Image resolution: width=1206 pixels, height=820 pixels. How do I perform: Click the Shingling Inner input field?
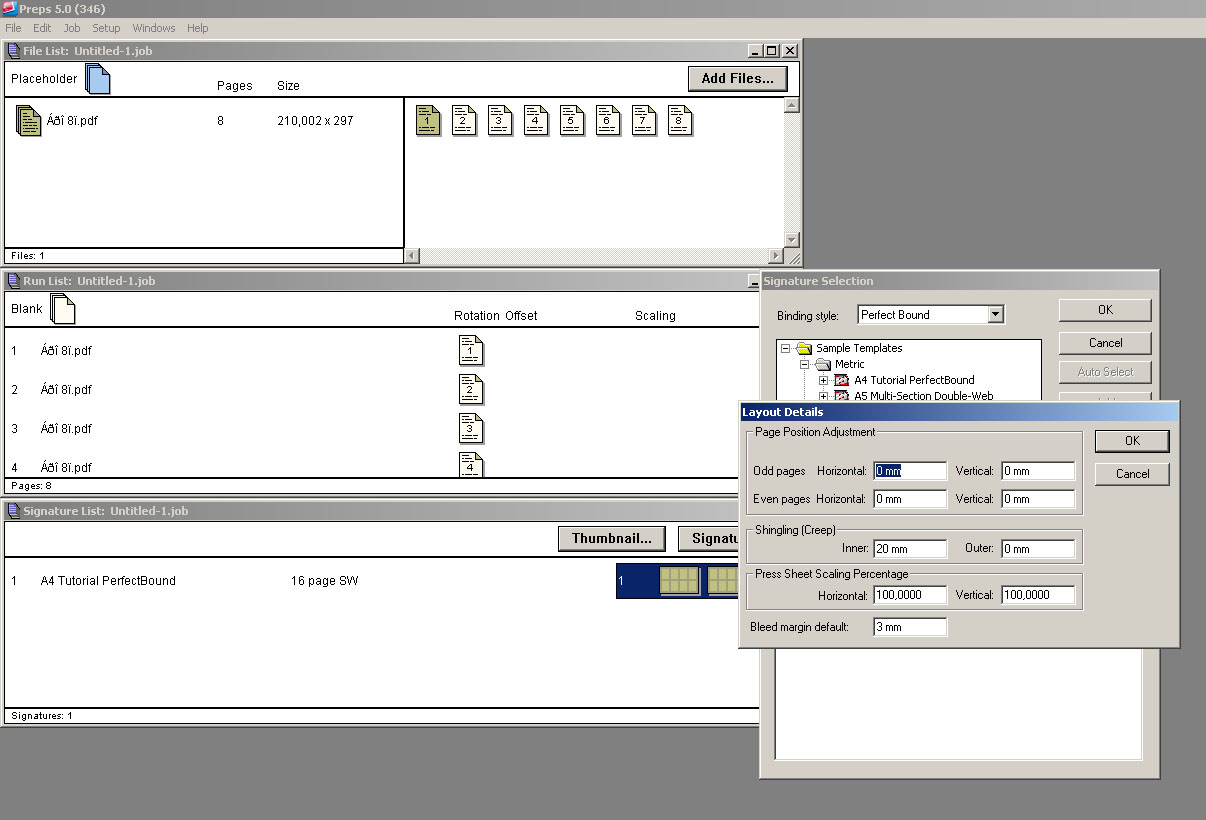[x=910, y=549]
